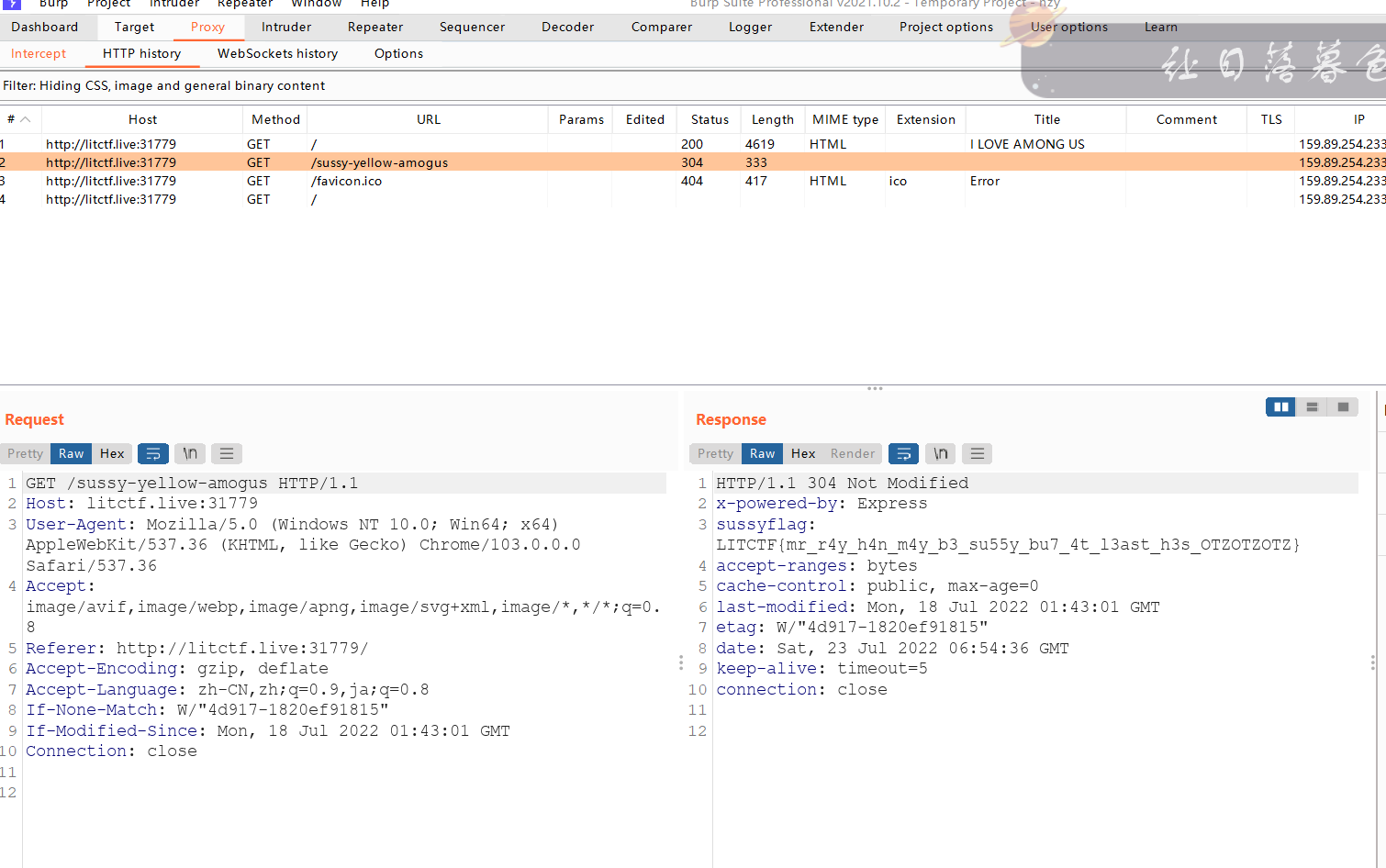Select top-bottom stacked layout icon
The image size is (1386, 868).
click(1312, 406)
